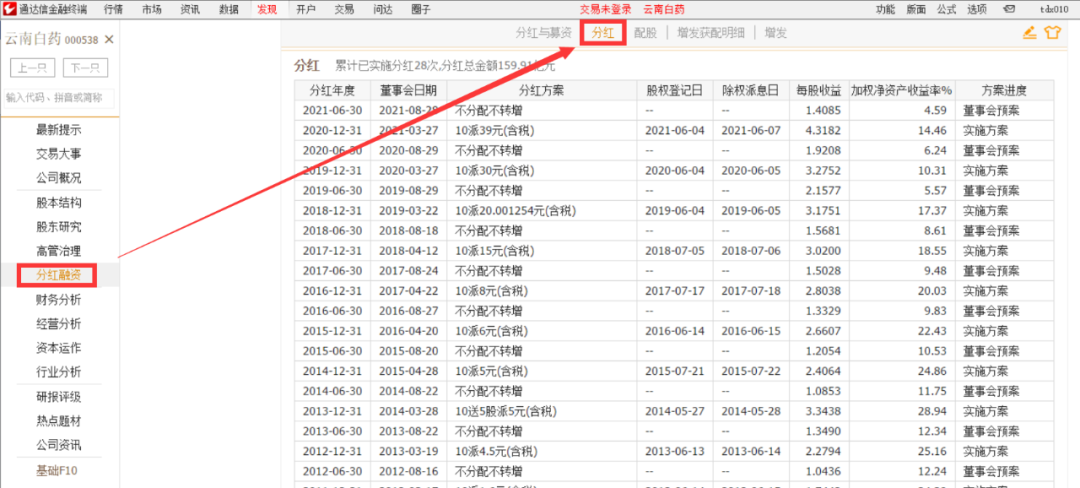The height and width of the screenshot is (488, 1080).
Task: Click the shirt skin theme icon
Action: (1052, 32)
